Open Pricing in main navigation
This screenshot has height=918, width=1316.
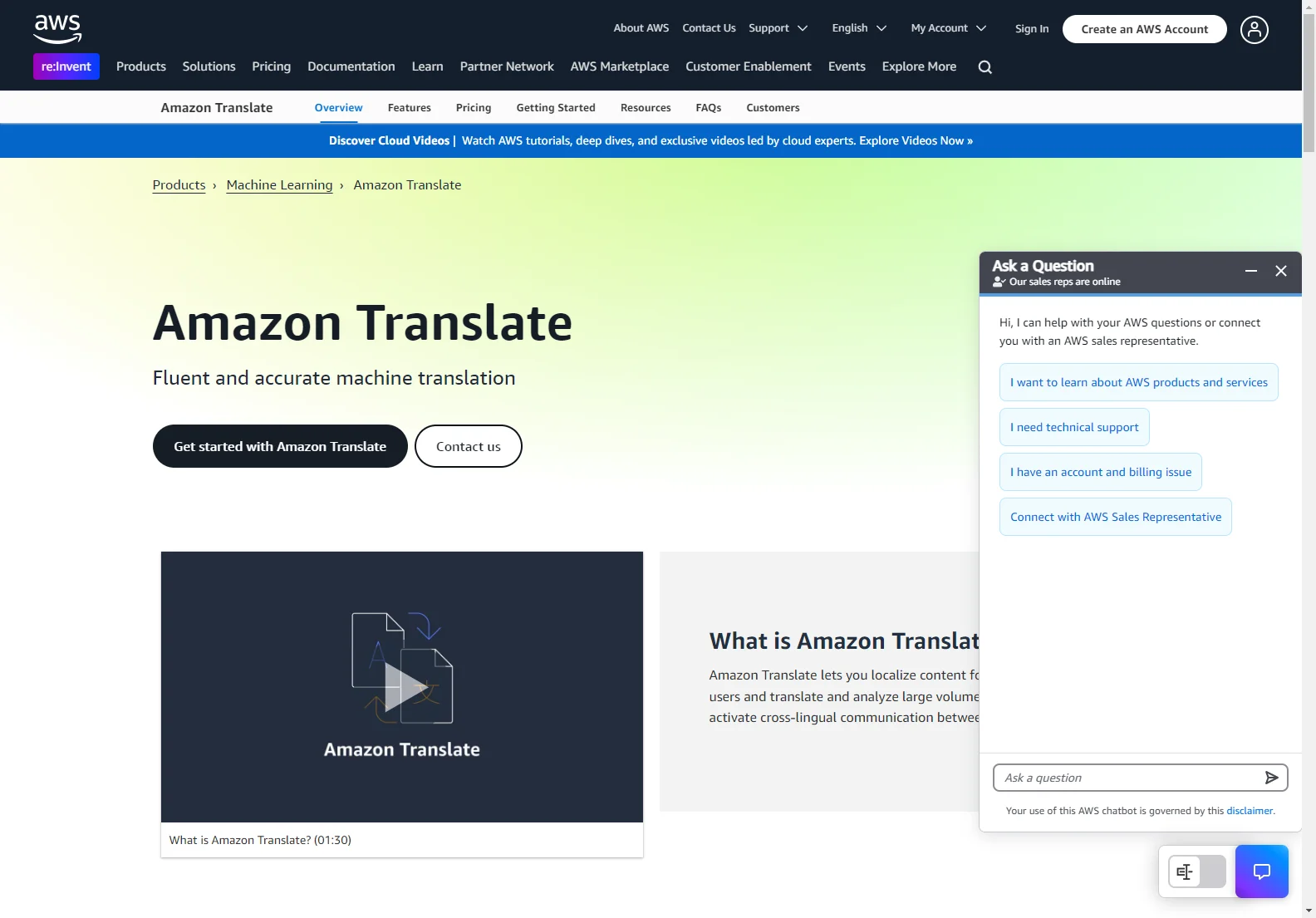(272, 66)
